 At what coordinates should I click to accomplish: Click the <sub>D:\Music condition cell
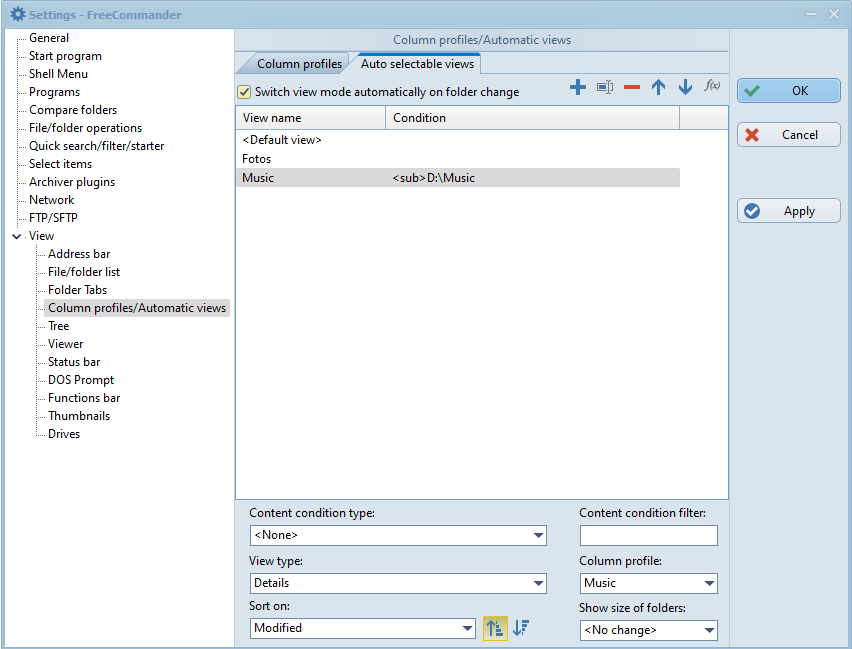[x=434, y=178]
